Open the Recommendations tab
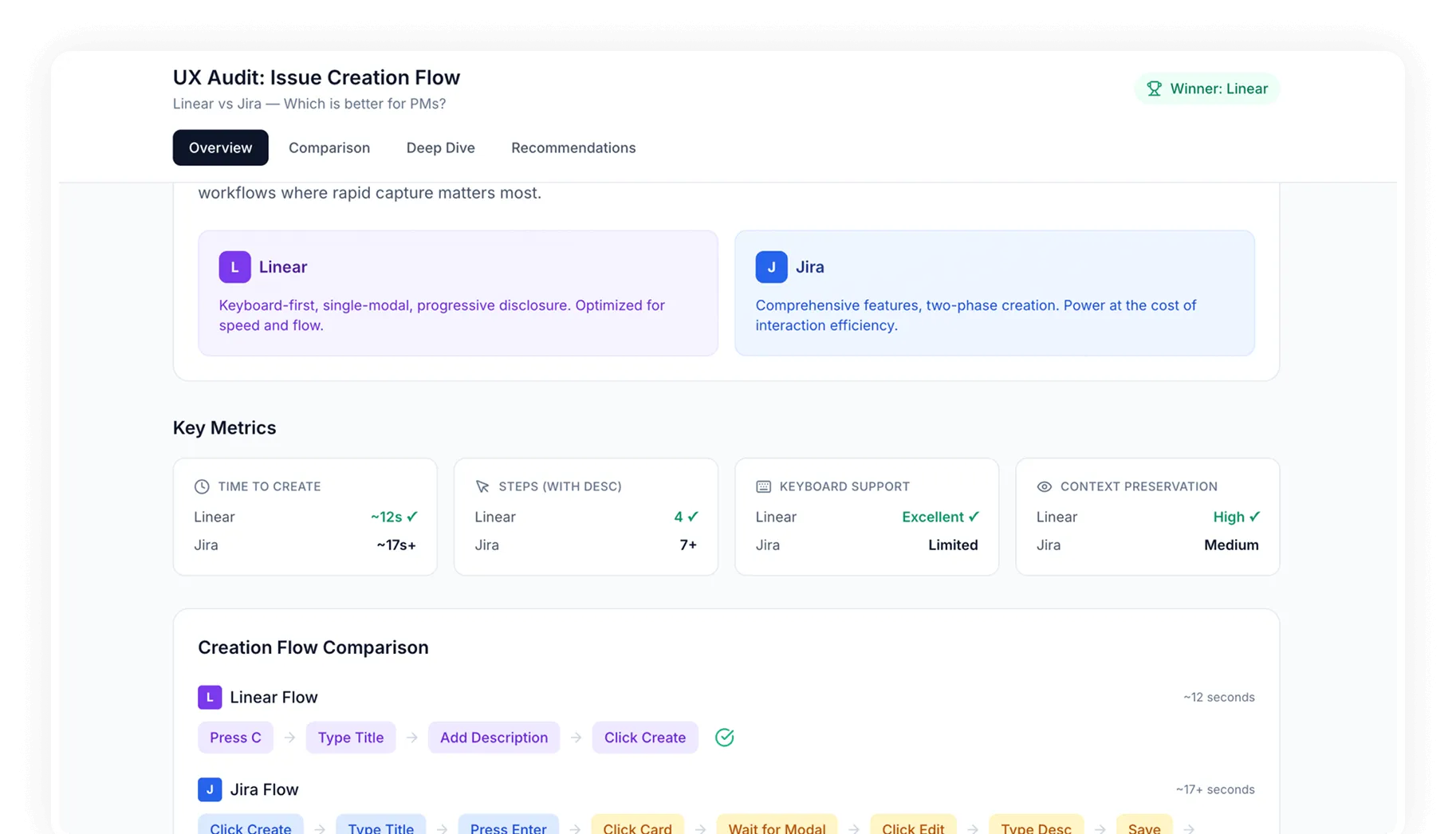The width and height of the screenshot is (1456, 834). pyautogui.click(x=573, y=148)
